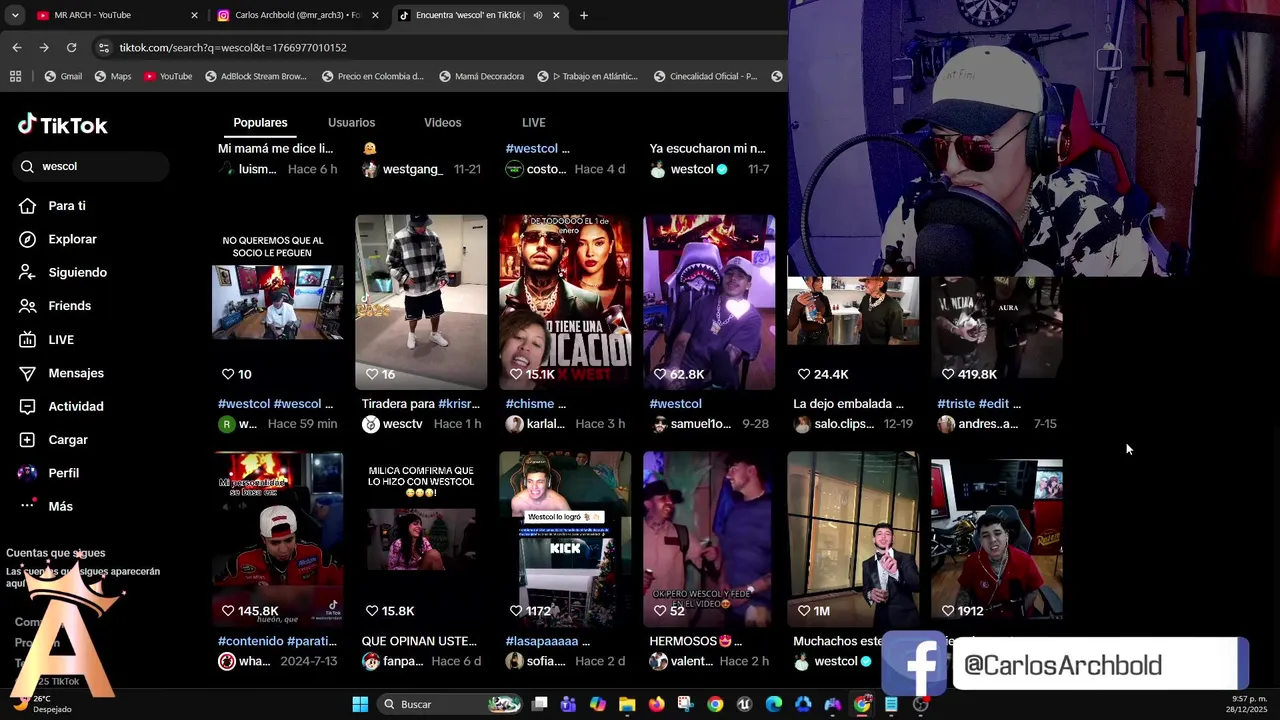
Task: Open the AdBlock Stream Brow... bookmark
Action: pos(256,76)
